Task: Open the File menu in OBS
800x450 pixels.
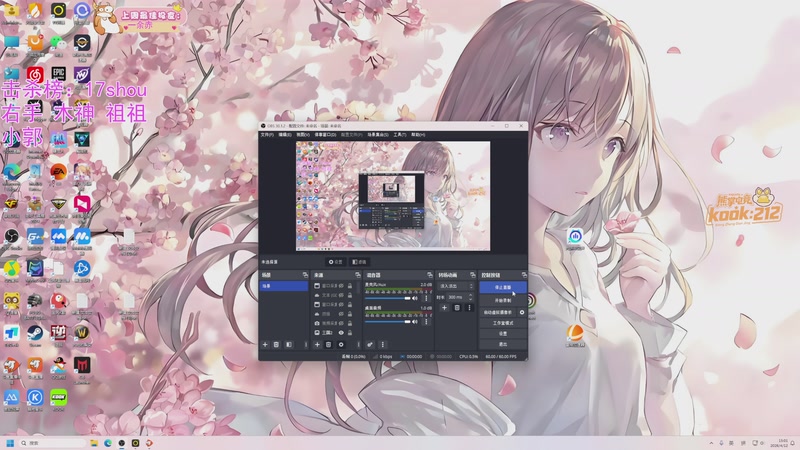Action: (267, 135)
